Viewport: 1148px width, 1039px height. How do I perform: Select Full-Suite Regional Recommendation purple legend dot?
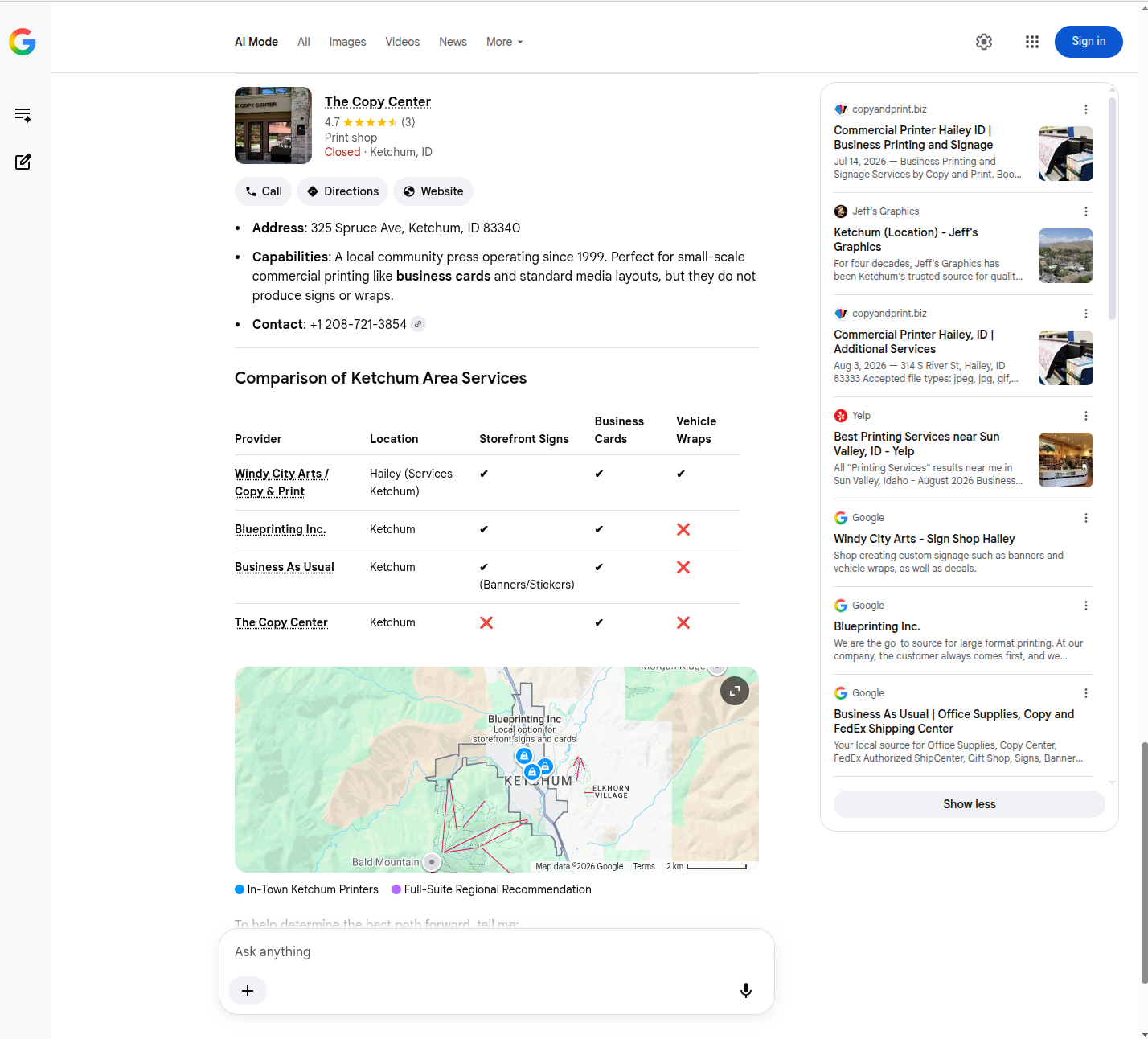[x=396, y=889]
